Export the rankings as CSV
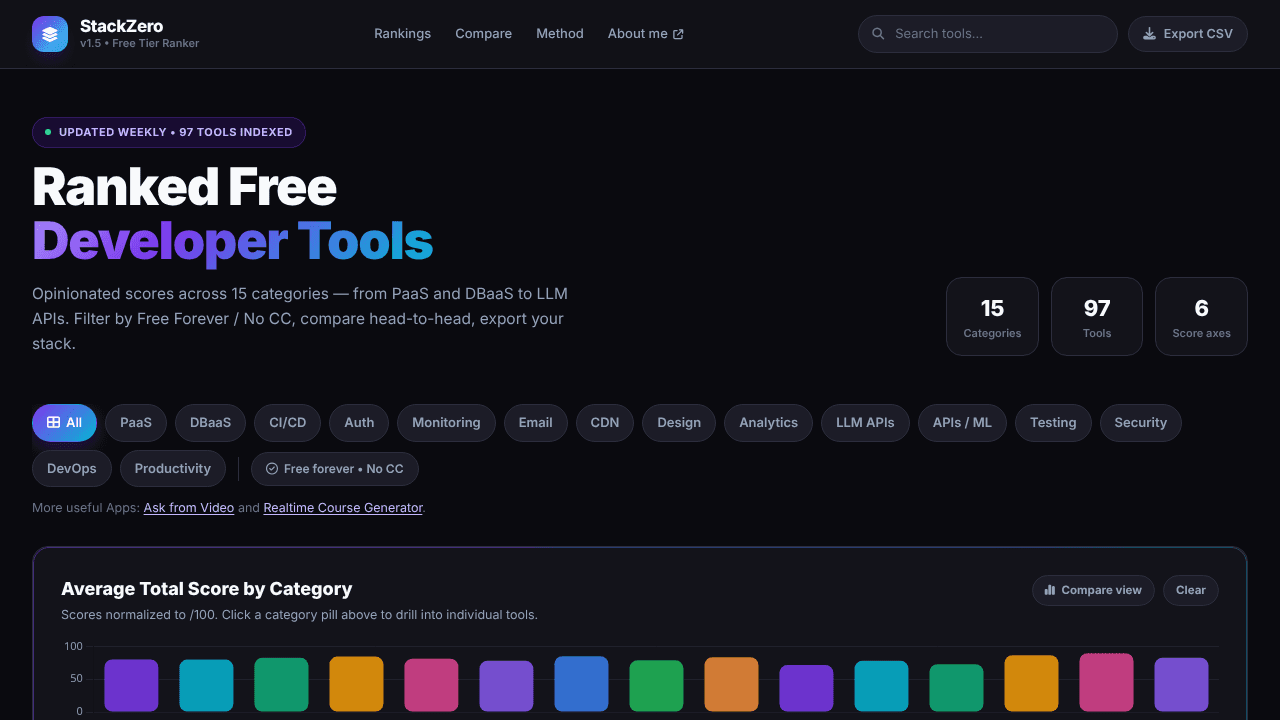This screenshot has height=720, width=1280. (1188, 34)
